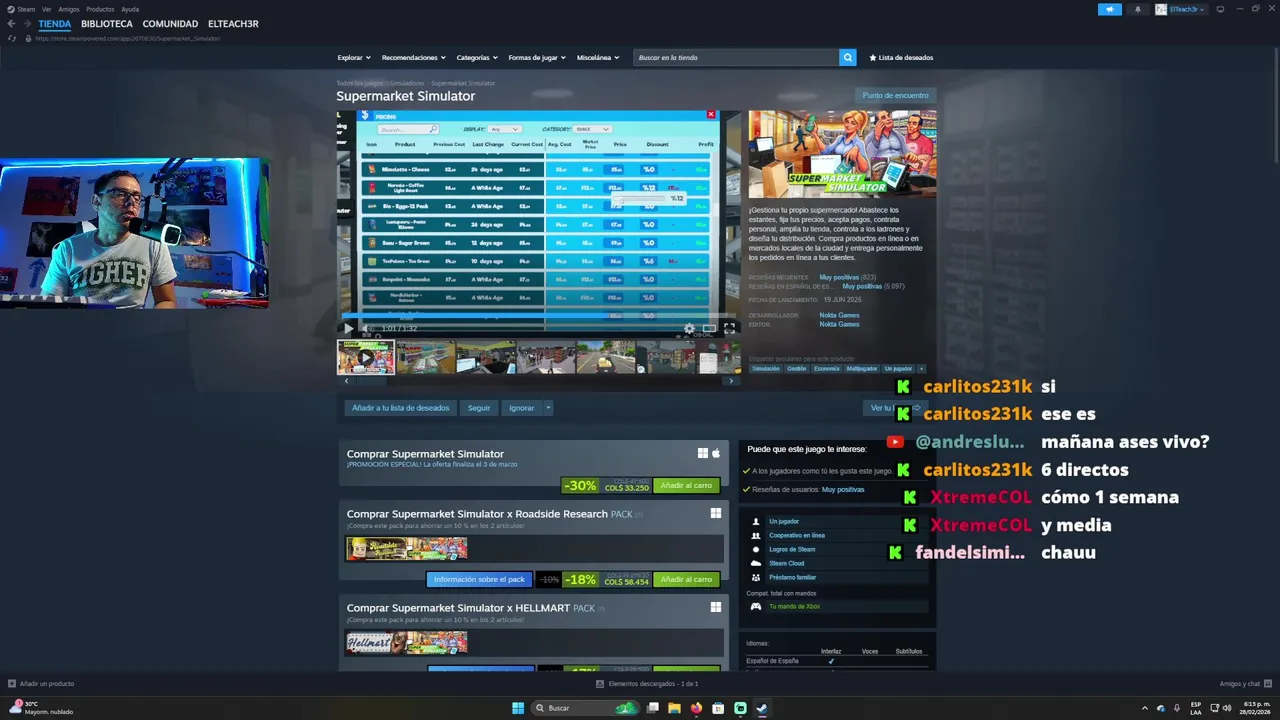Show hidden system tray icons
This screenshot has height=720, width=1280.
point(1145,708)
